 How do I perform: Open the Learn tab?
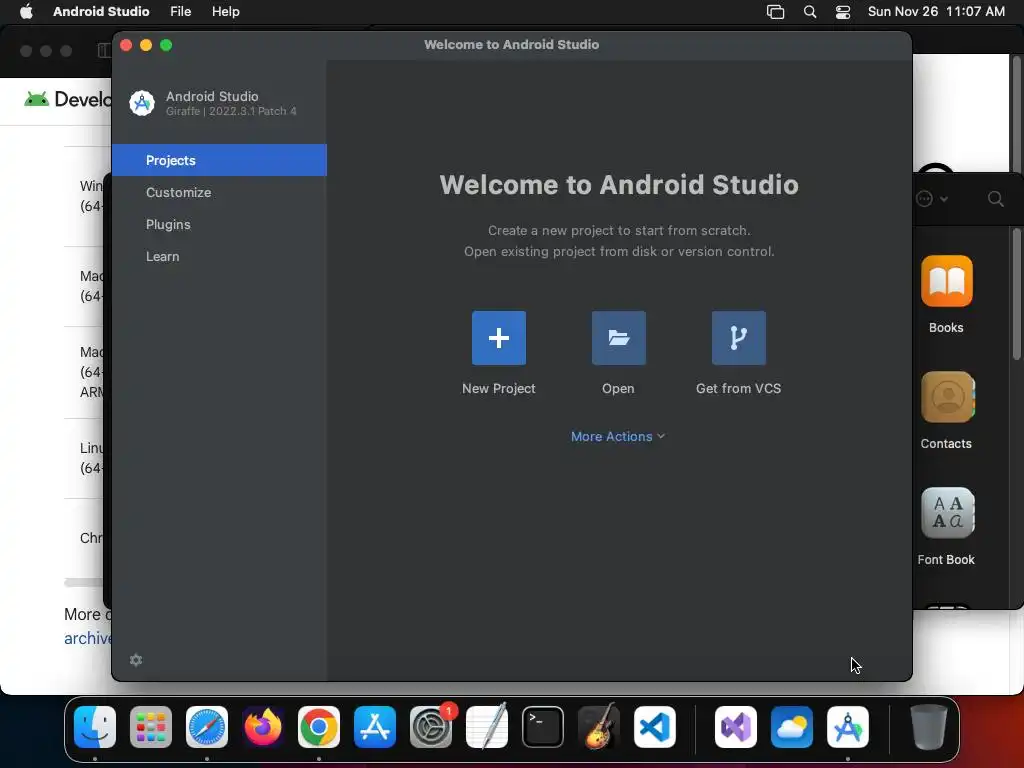pyautogui.click(x=219, y=256)
